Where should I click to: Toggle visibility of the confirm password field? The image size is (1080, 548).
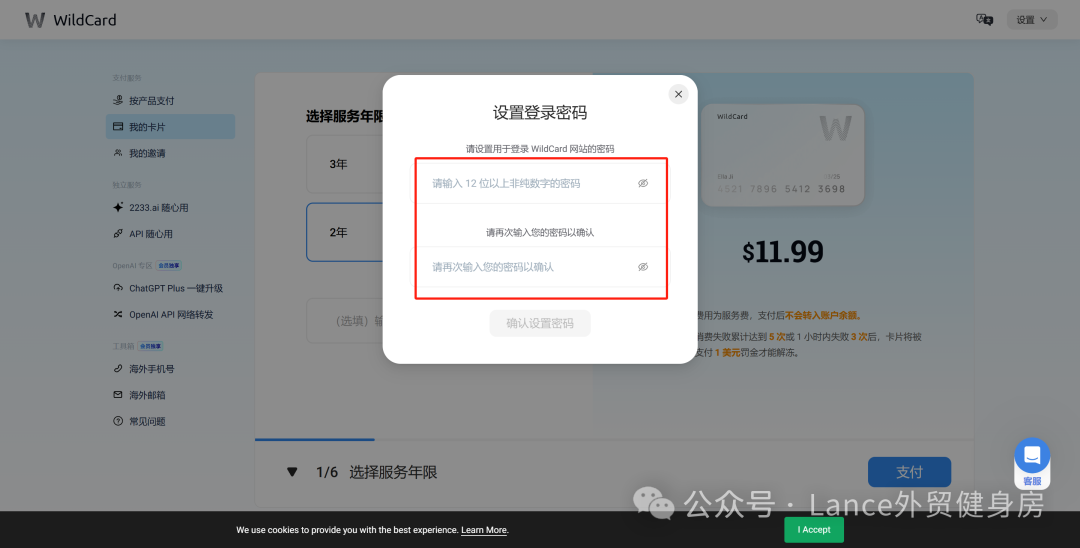point(643,267)
